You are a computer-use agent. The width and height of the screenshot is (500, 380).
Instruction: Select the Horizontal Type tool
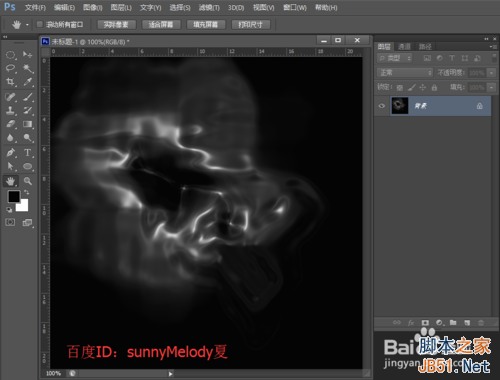[28, 153]
